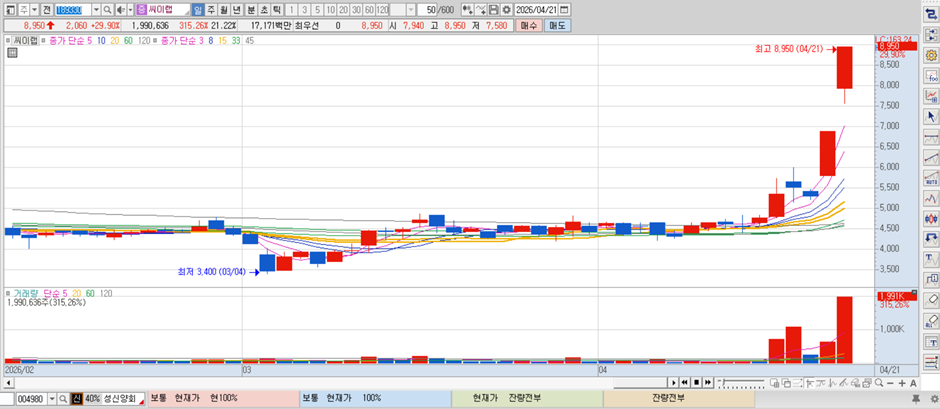Image resolution: width=940 pixels, height=409 pixels.
Task: Click the eraser tool in right sidebar
Action: (x=931, y=300)
